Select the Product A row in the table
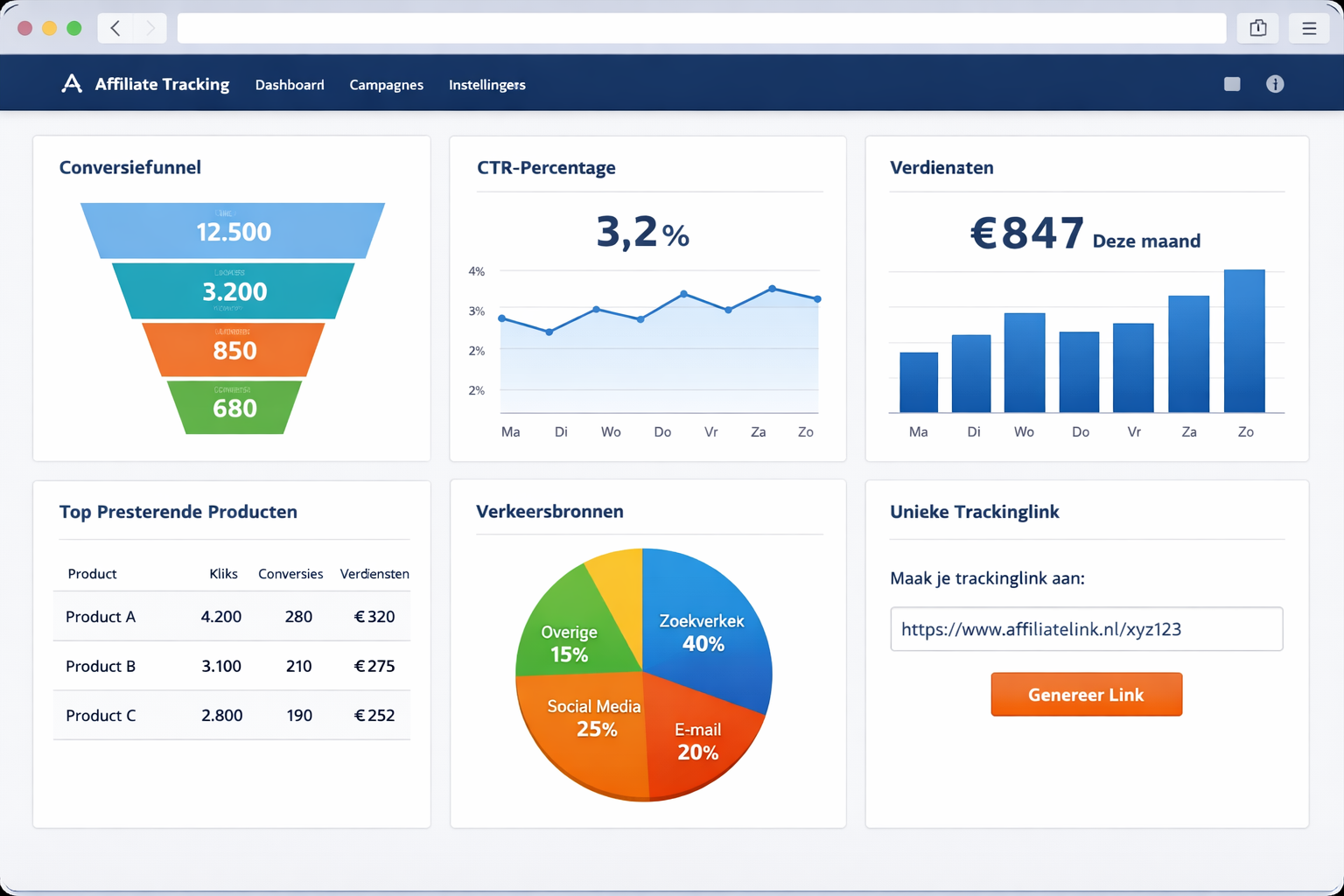The height and width of the screenshot is (896, 1344). click(231, 617)
